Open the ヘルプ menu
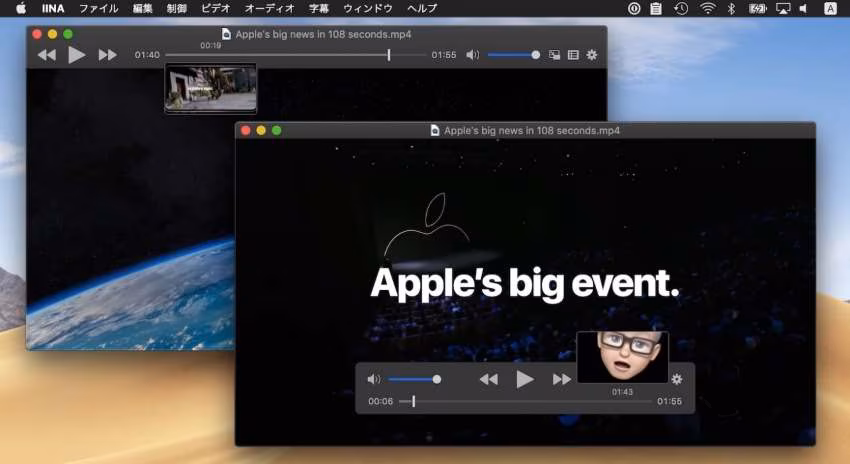 (422, 8)
